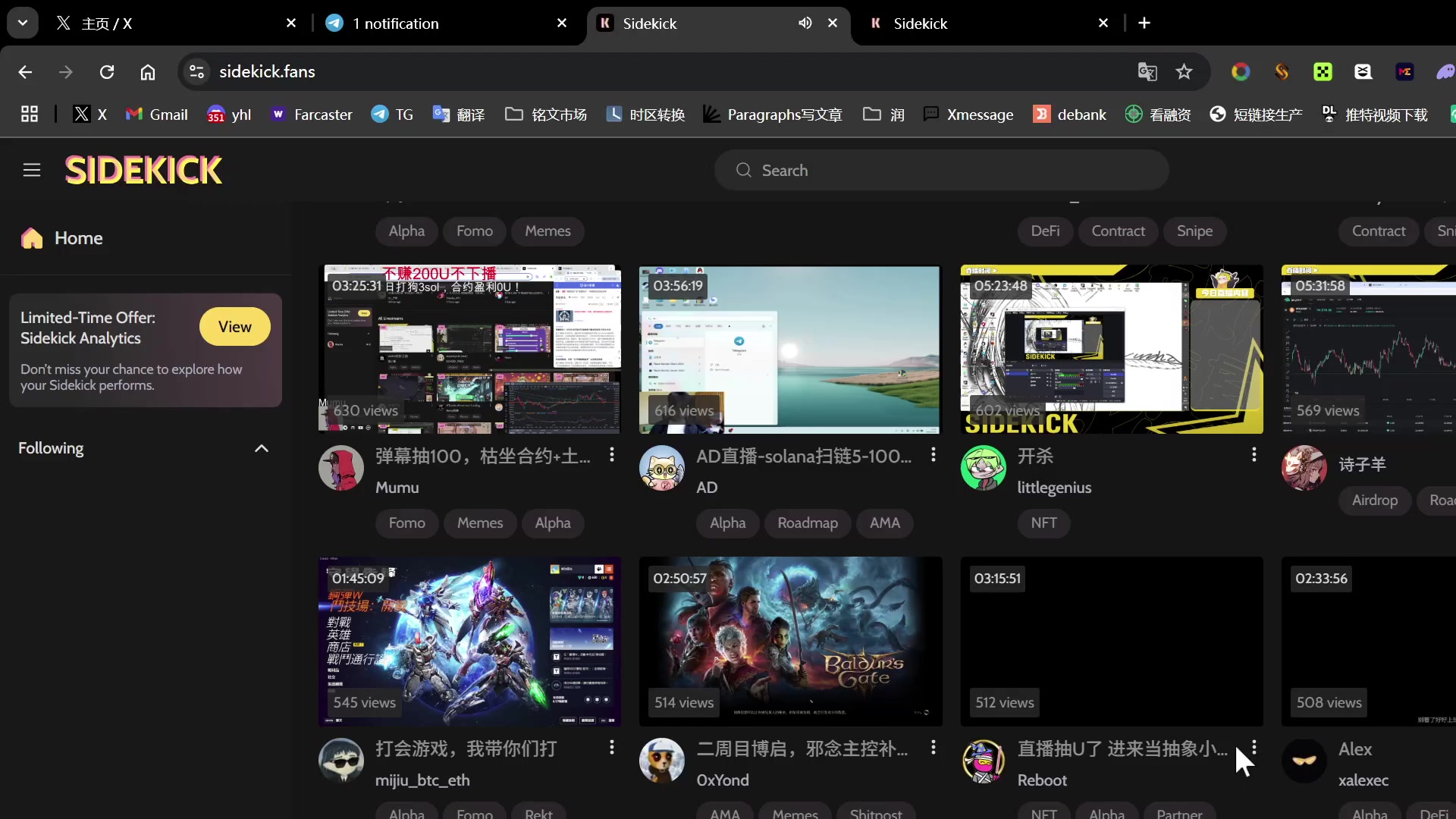
Task: Open site information icon in address bar
Action: tap(196, 71)
